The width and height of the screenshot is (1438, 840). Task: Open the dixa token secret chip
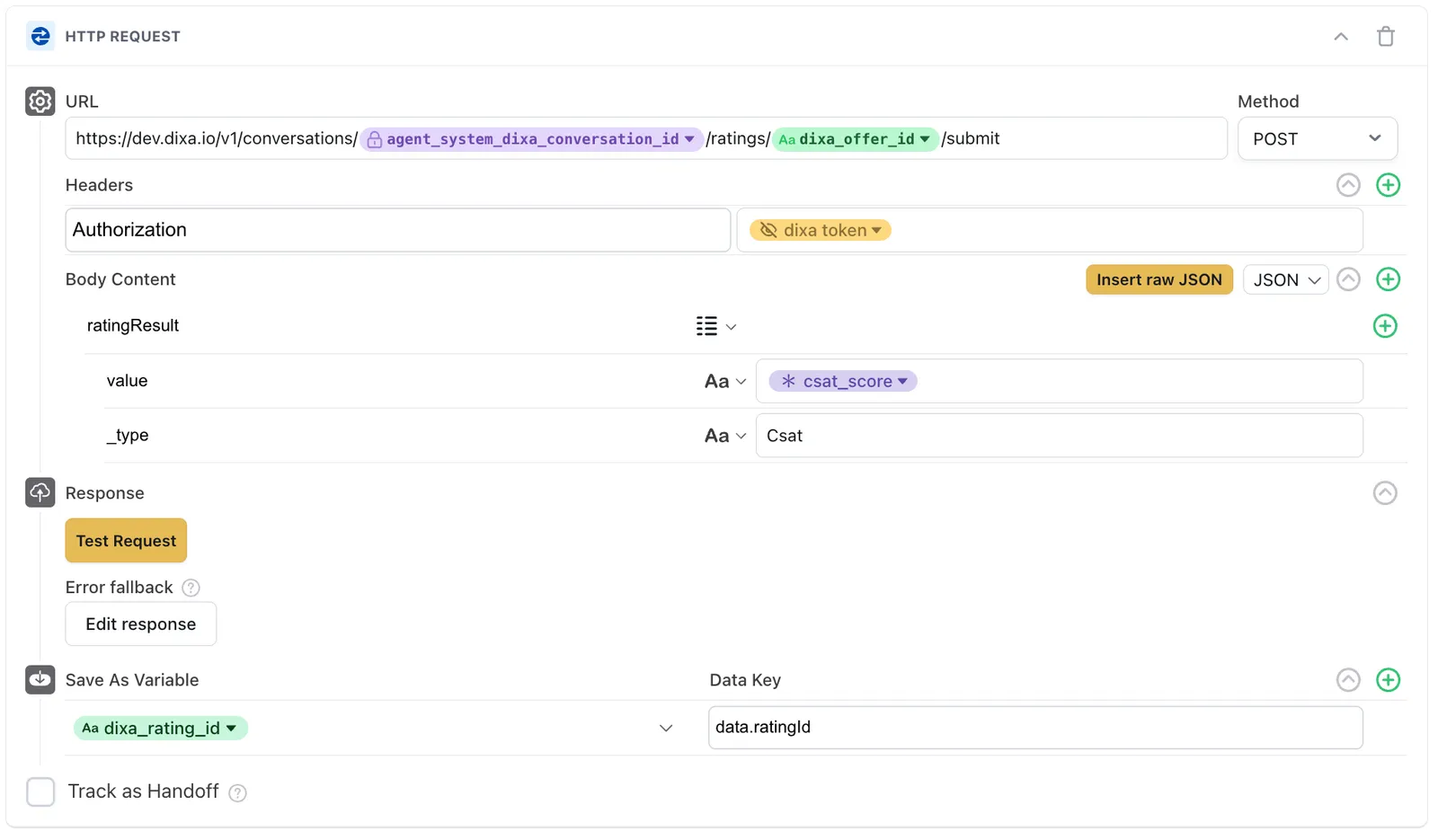tap(821, 230)
